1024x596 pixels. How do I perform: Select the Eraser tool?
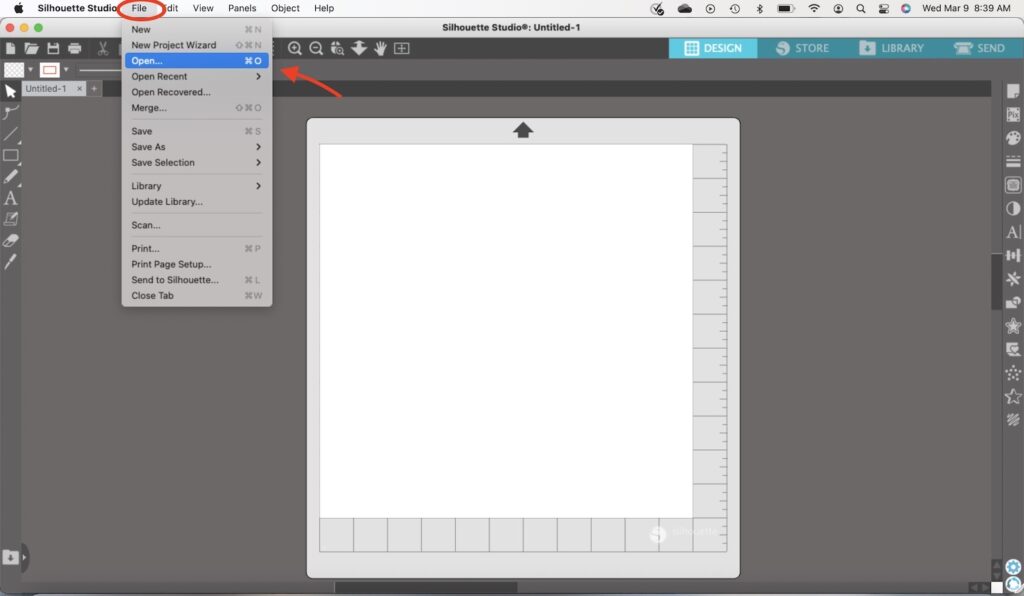10,240
